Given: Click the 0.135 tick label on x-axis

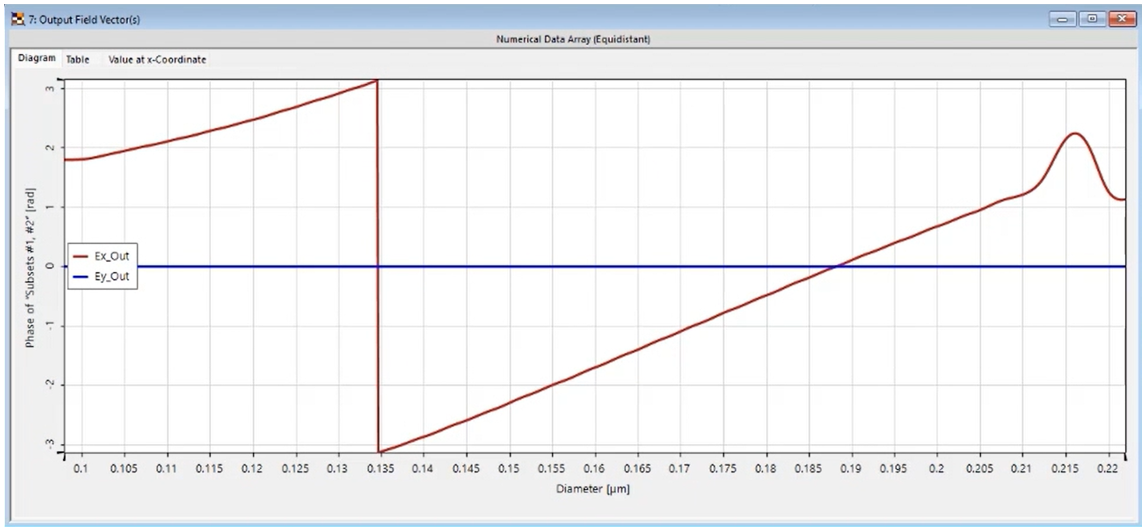Looking at the screenshot, I should (379, 468).
